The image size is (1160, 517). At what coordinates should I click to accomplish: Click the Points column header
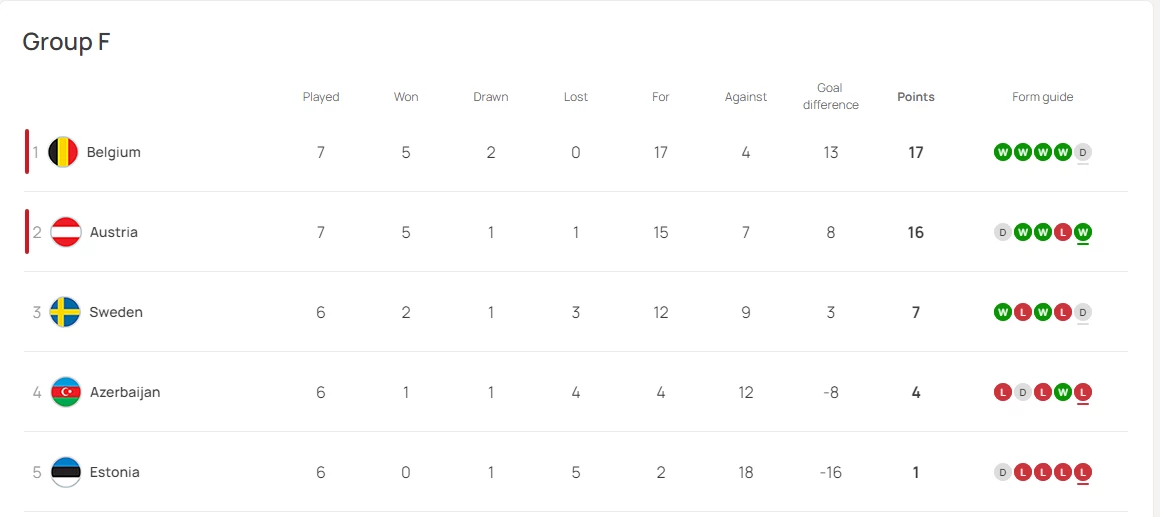click(x=916, y=97)
